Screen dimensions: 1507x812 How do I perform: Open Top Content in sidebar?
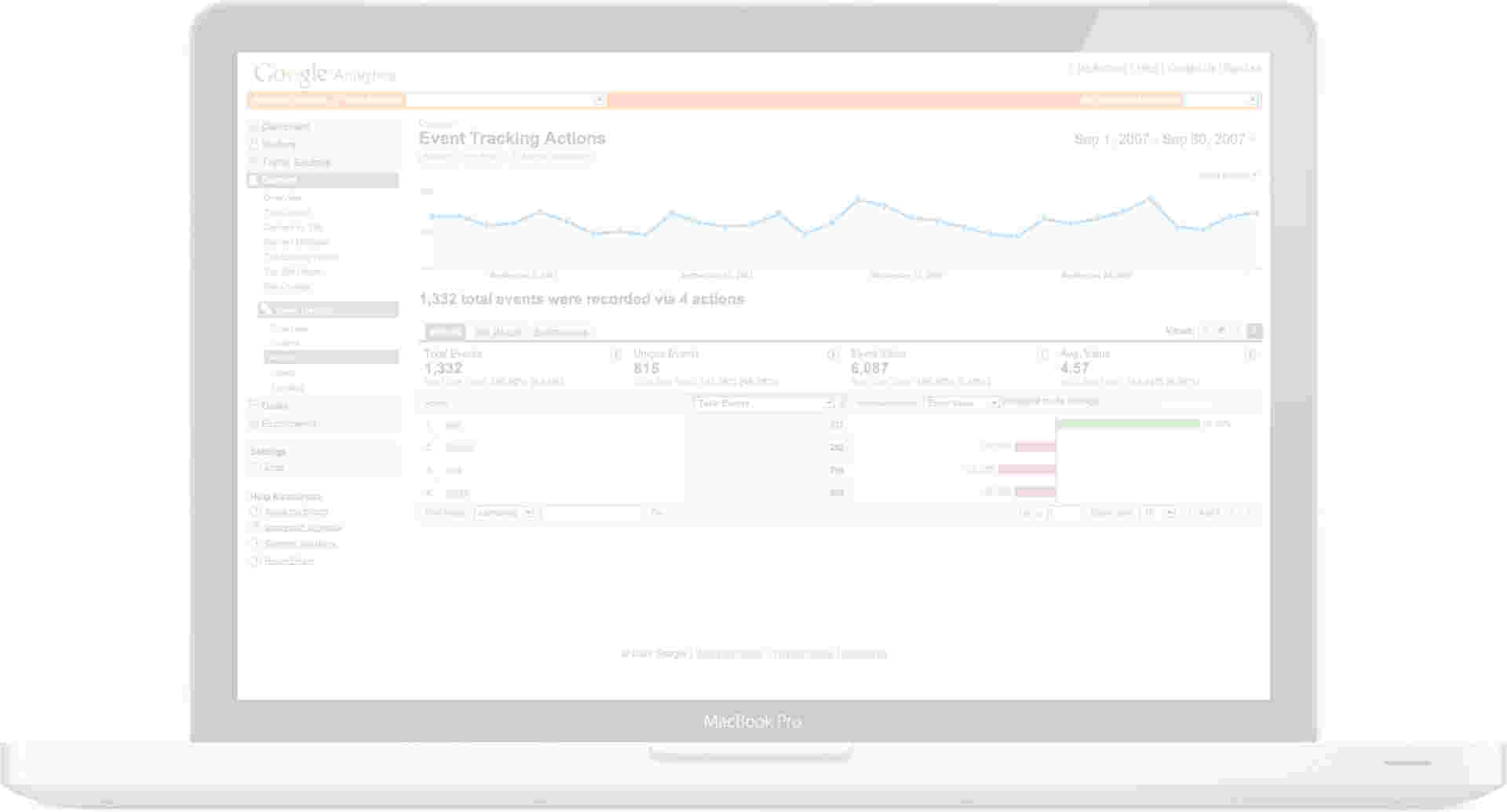tap(286, 213)
